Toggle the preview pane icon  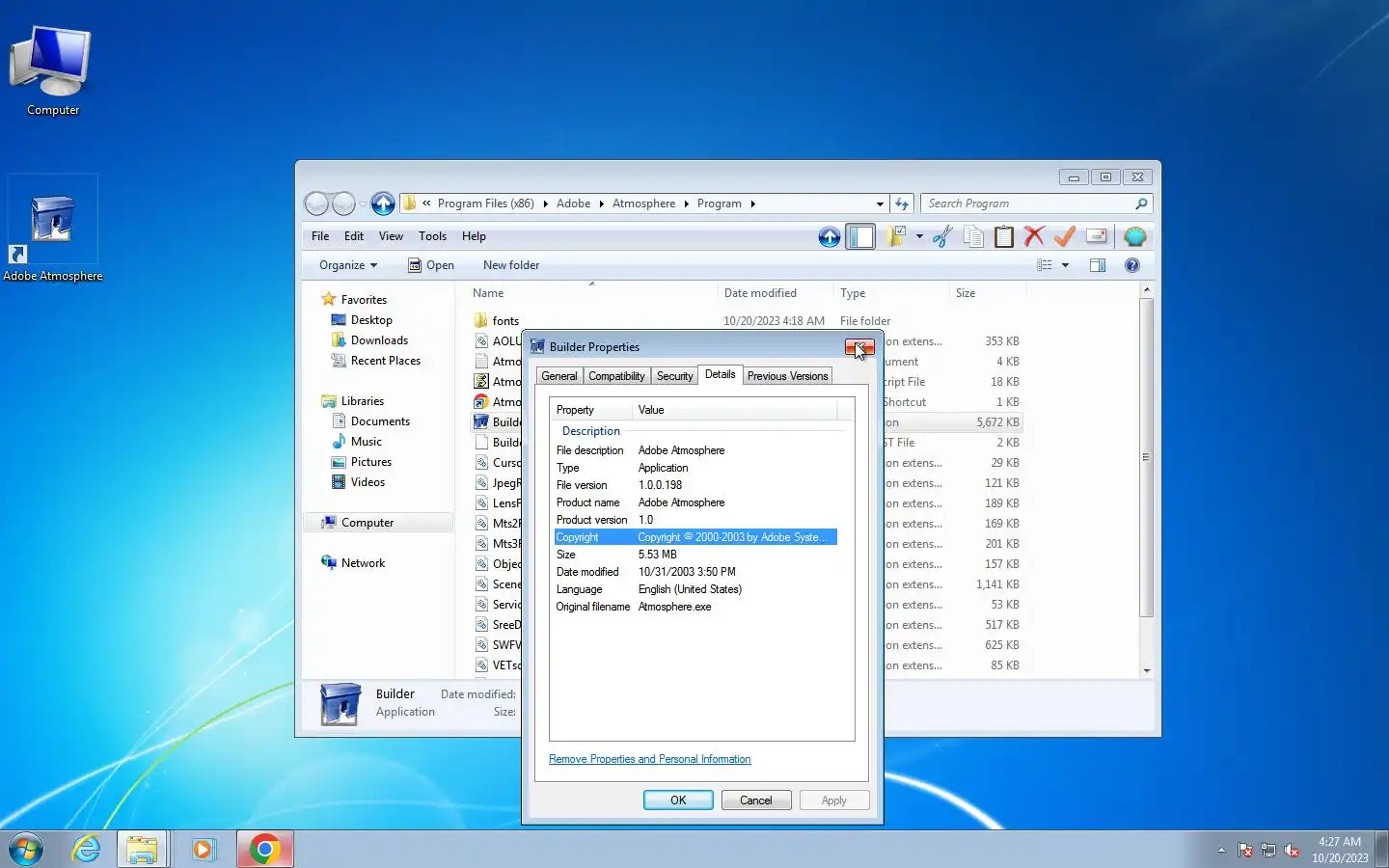1098,265
